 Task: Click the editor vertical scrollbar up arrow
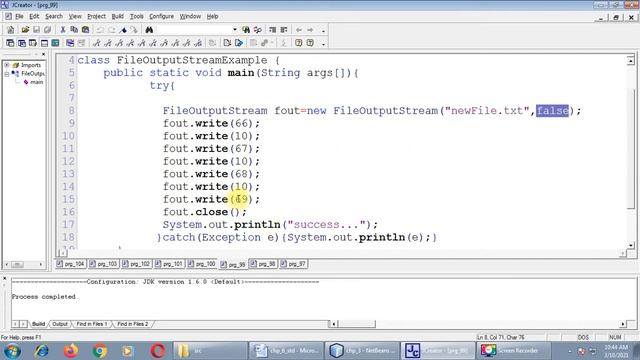pyautogui.click(x=631, y=60)
